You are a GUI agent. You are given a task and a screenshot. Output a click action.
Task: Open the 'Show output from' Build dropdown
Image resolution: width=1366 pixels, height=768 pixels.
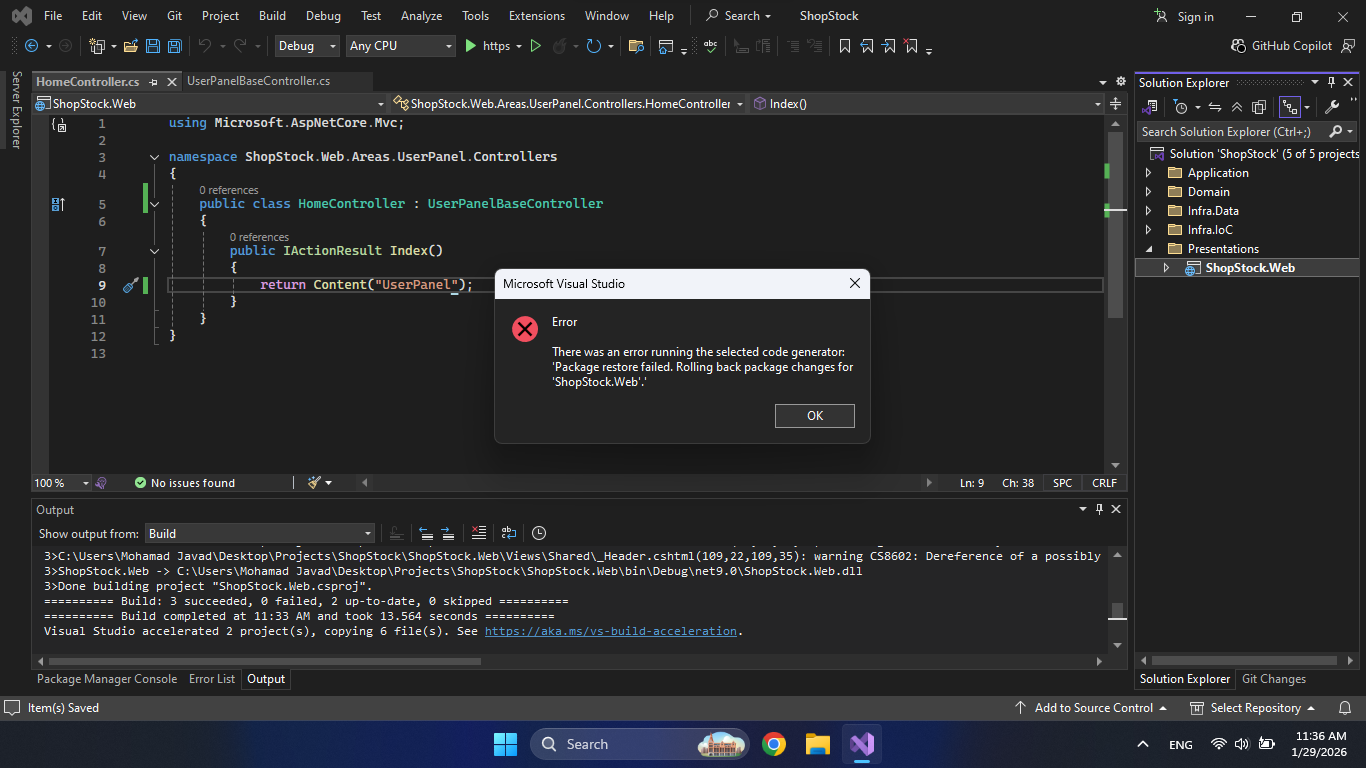(260, 534)
